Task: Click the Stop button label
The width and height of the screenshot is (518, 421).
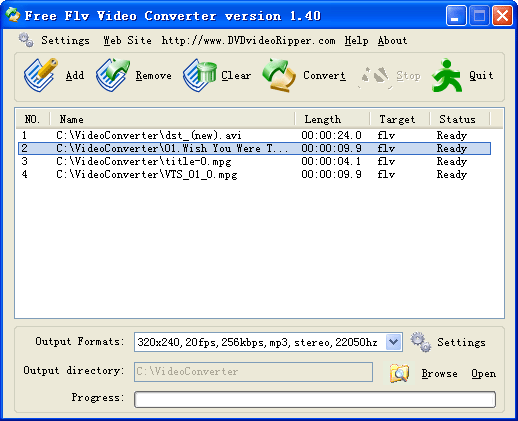Action: pos(408,76)
